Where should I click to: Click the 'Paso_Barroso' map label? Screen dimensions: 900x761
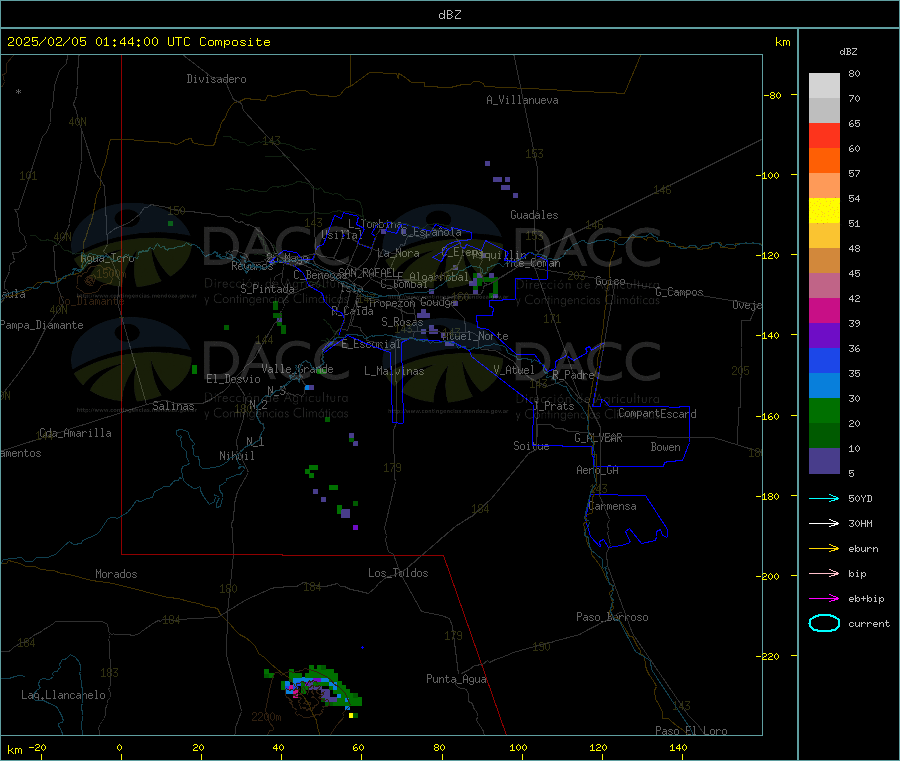(x=612, y=618)
